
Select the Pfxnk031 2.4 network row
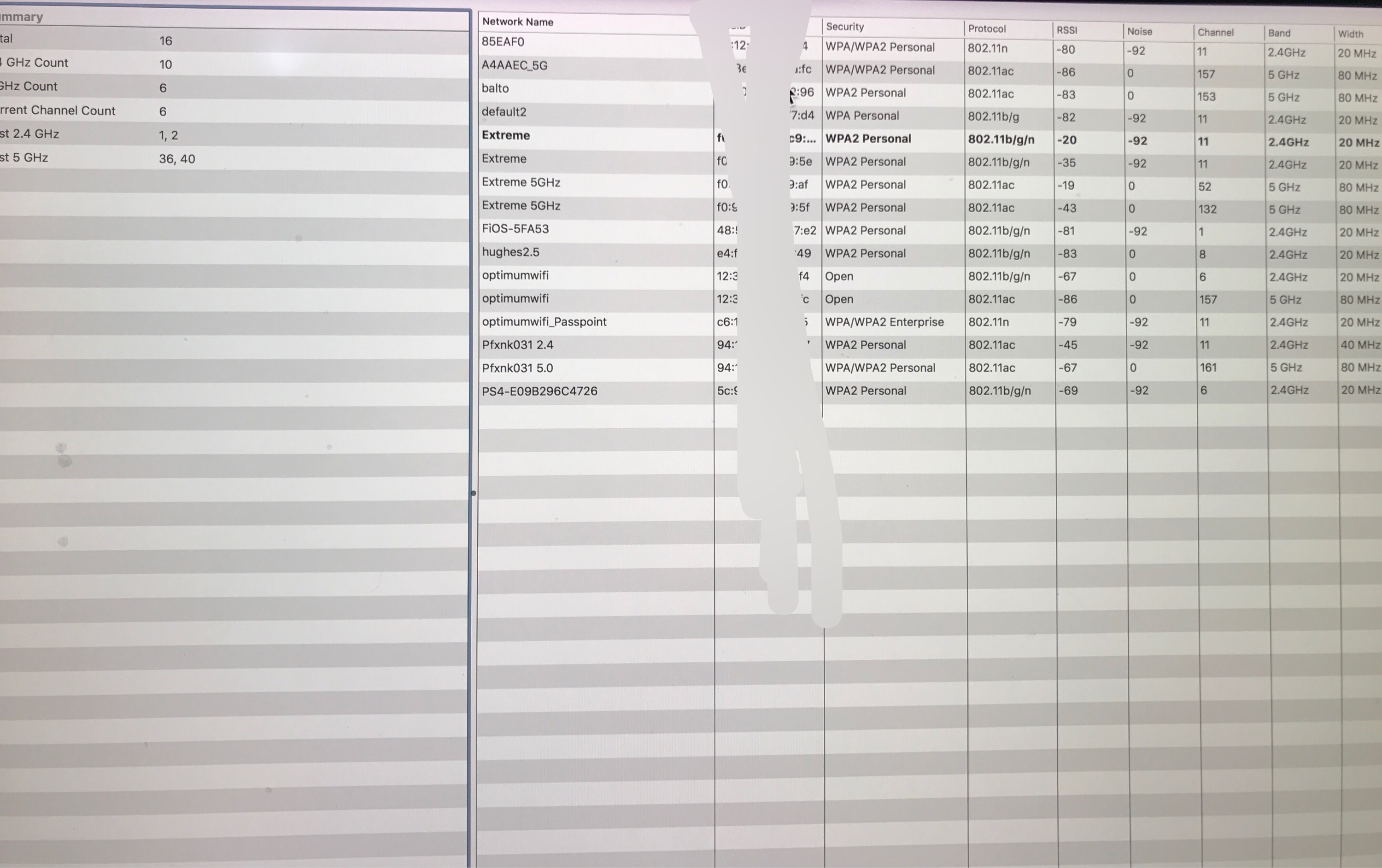[517, 345]
